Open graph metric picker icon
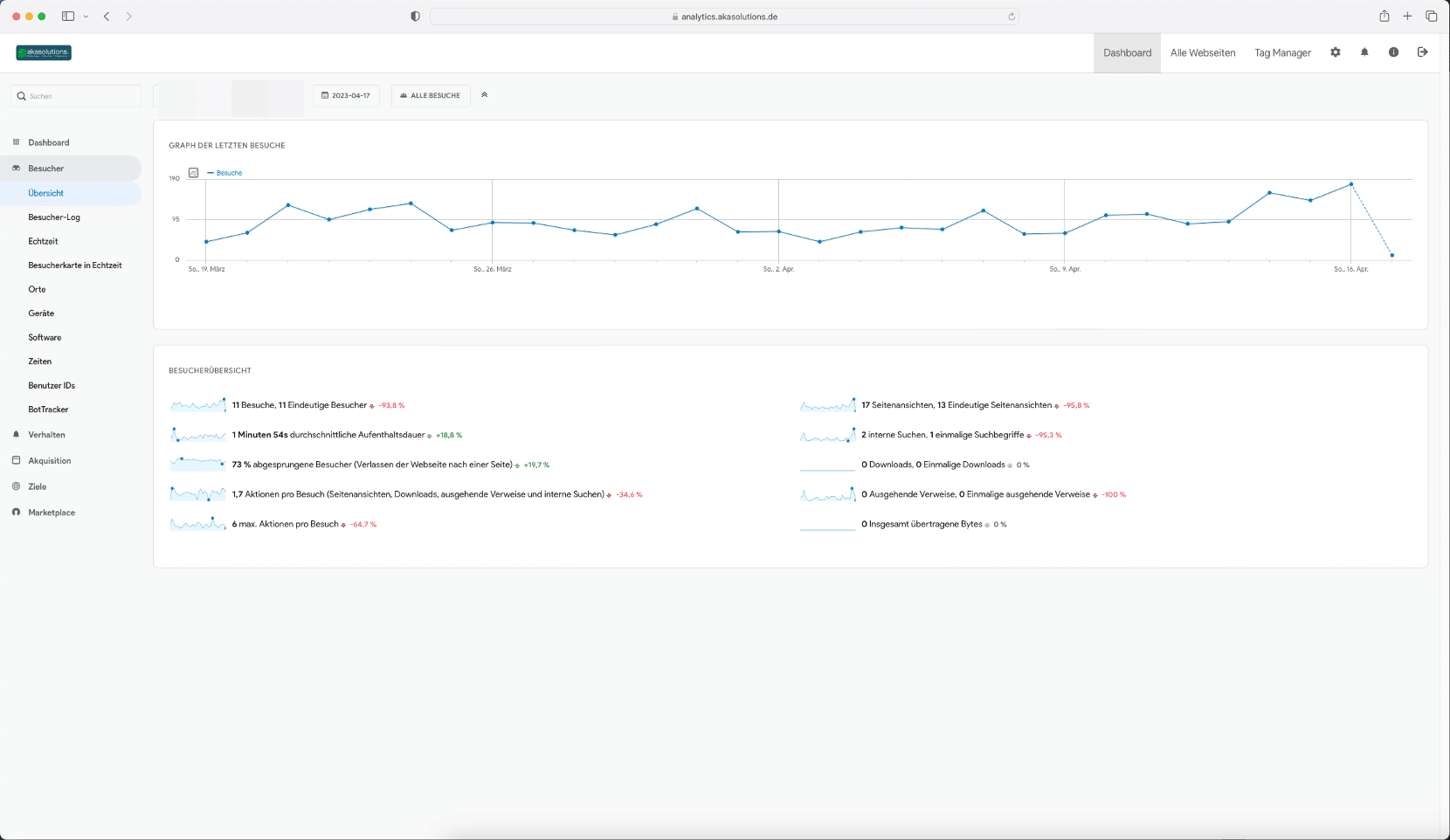1450x840 pixels. (194, 173)
